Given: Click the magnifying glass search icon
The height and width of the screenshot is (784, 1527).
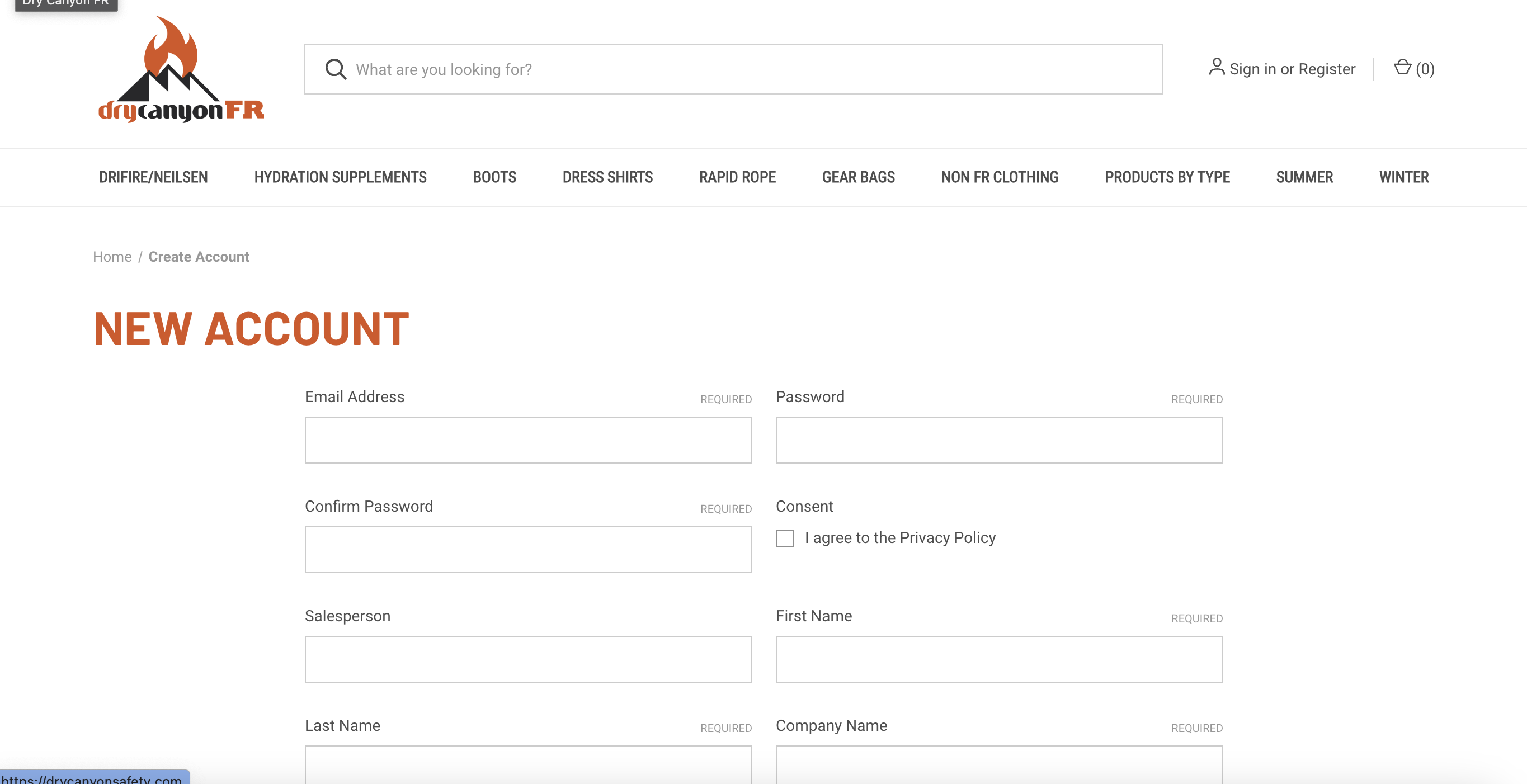Looking at the screenshot, I should (336, 69).
